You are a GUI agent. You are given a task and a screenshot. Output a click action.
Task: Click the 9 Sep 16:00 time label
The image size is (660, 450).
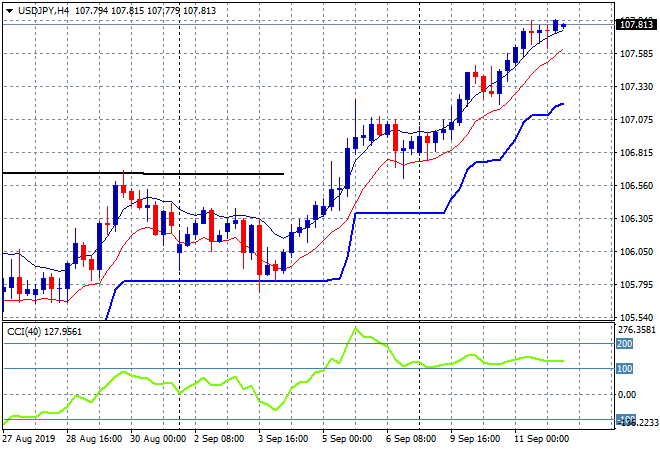tap(475, 439)
